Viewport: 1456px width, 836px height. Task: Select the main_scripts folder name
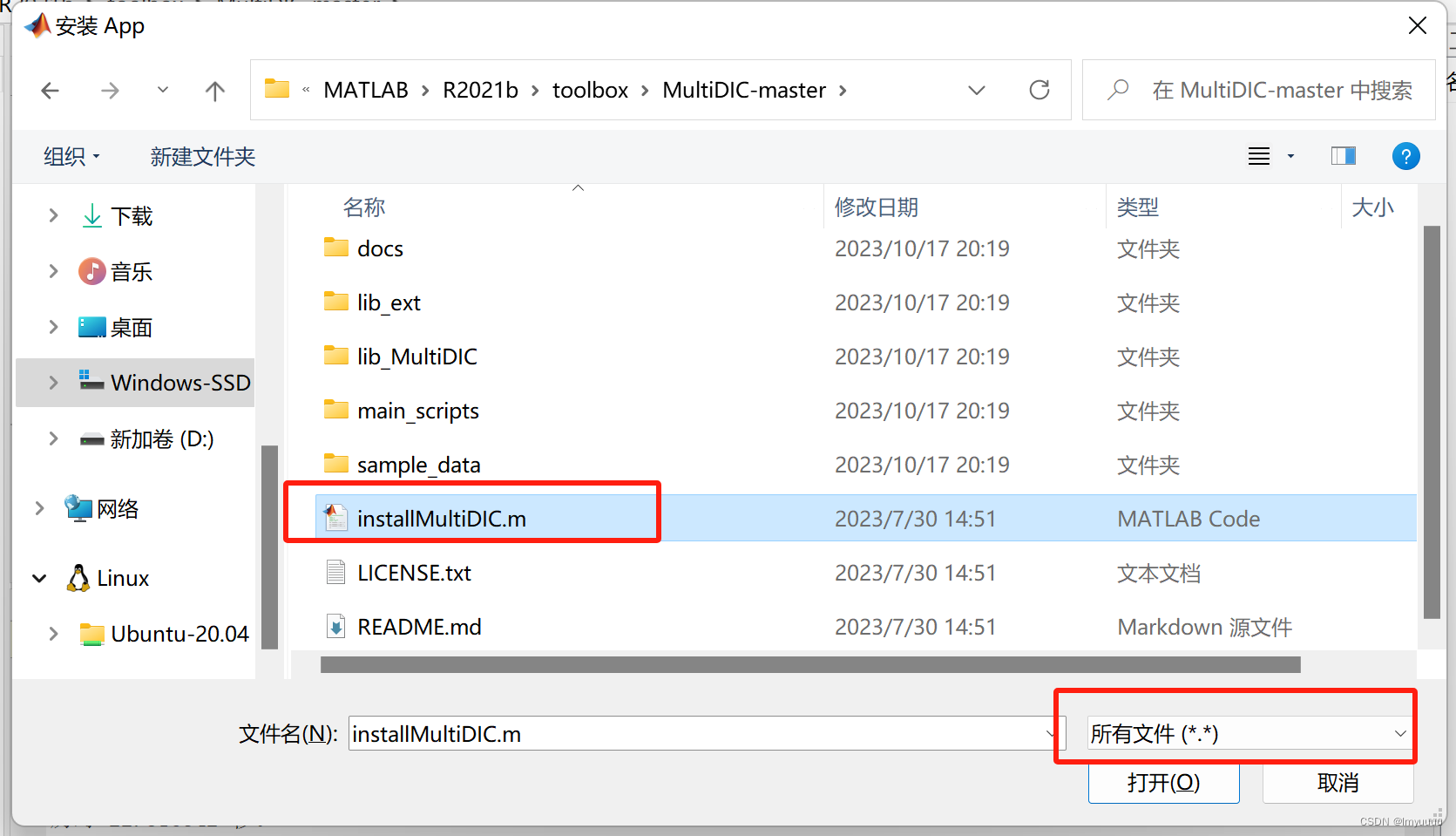tap(418, 411)
